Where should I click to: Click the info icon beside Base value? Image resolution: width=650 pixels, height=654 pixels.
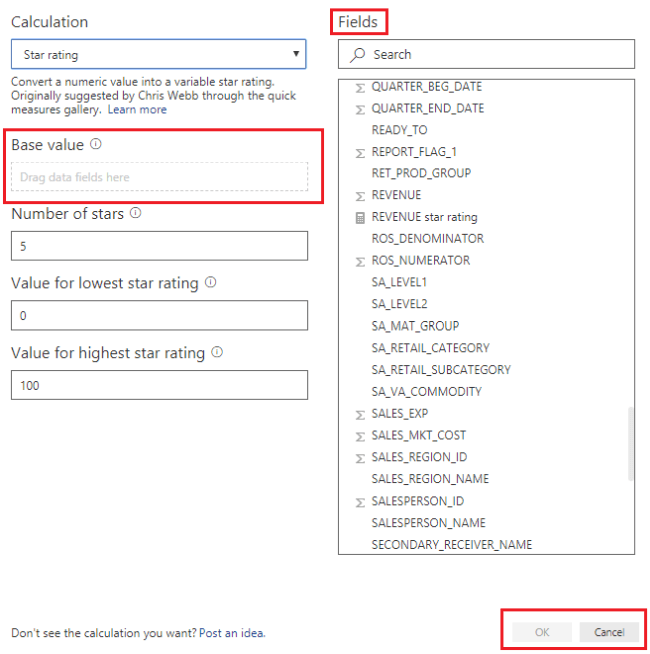point(96,144)
